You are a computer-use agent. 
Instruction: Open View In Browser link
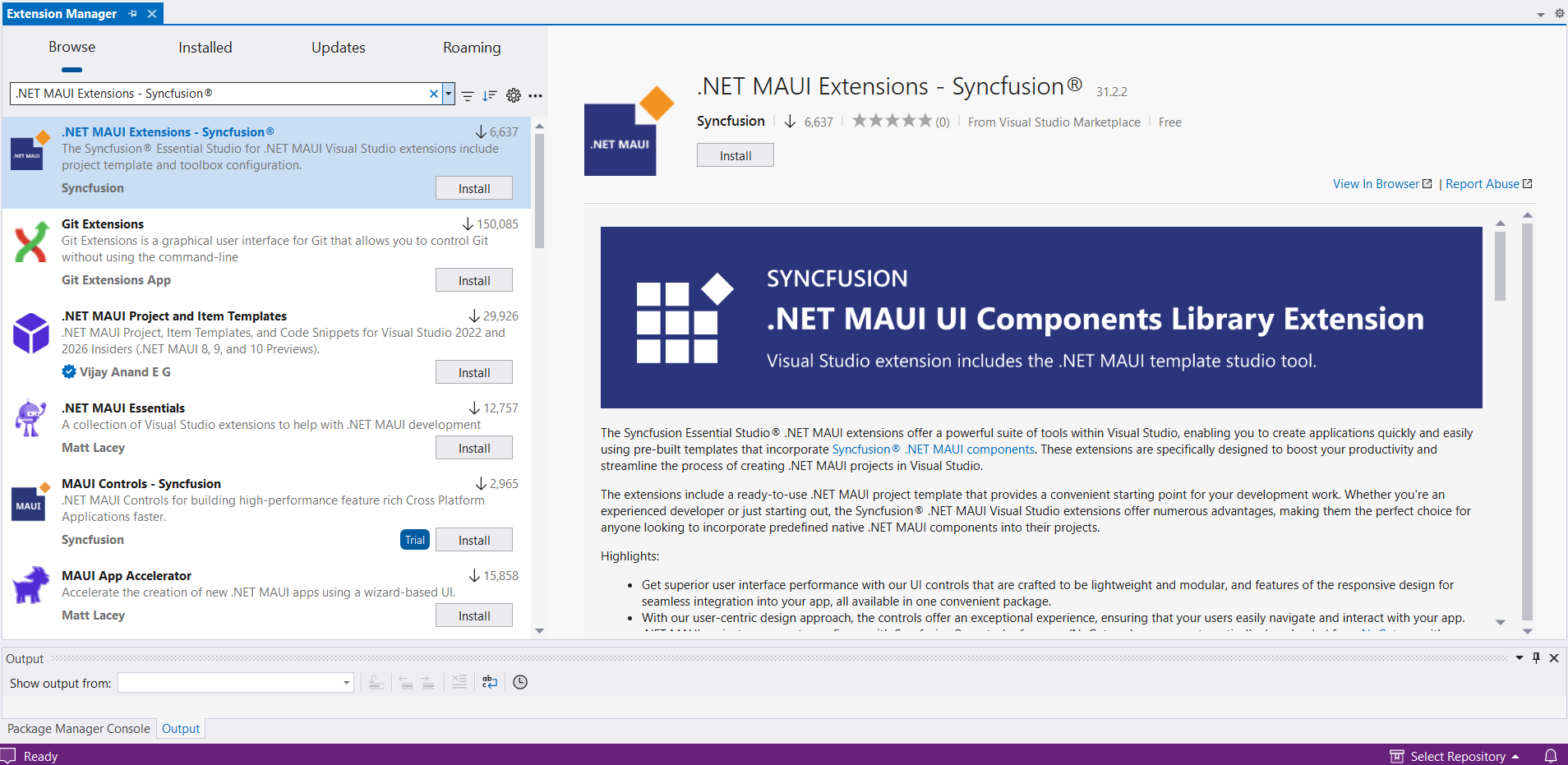pos(1382,184)
